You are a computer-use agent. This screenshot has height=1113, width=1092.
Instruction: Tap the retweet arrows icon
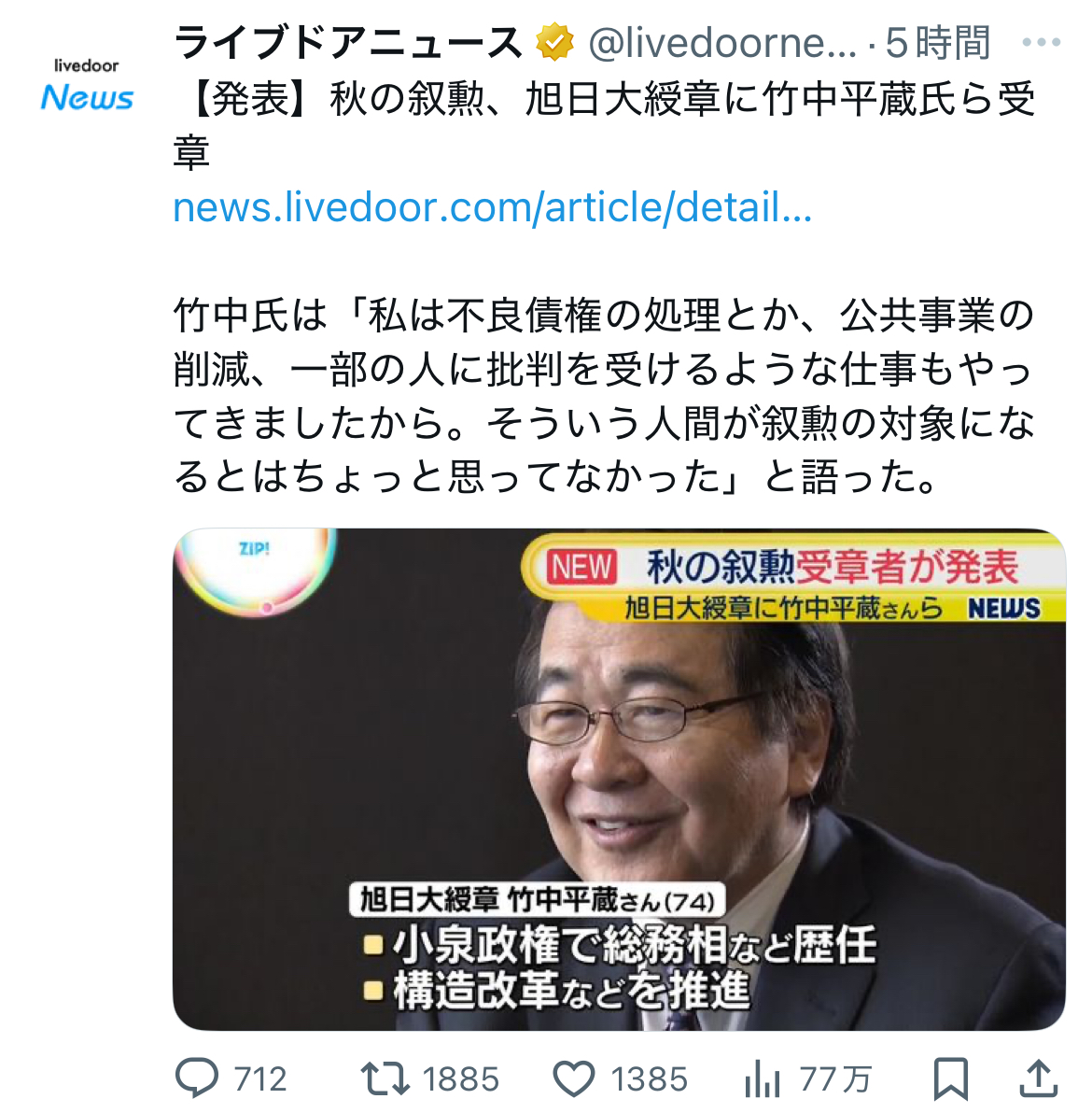point(385,1078)
